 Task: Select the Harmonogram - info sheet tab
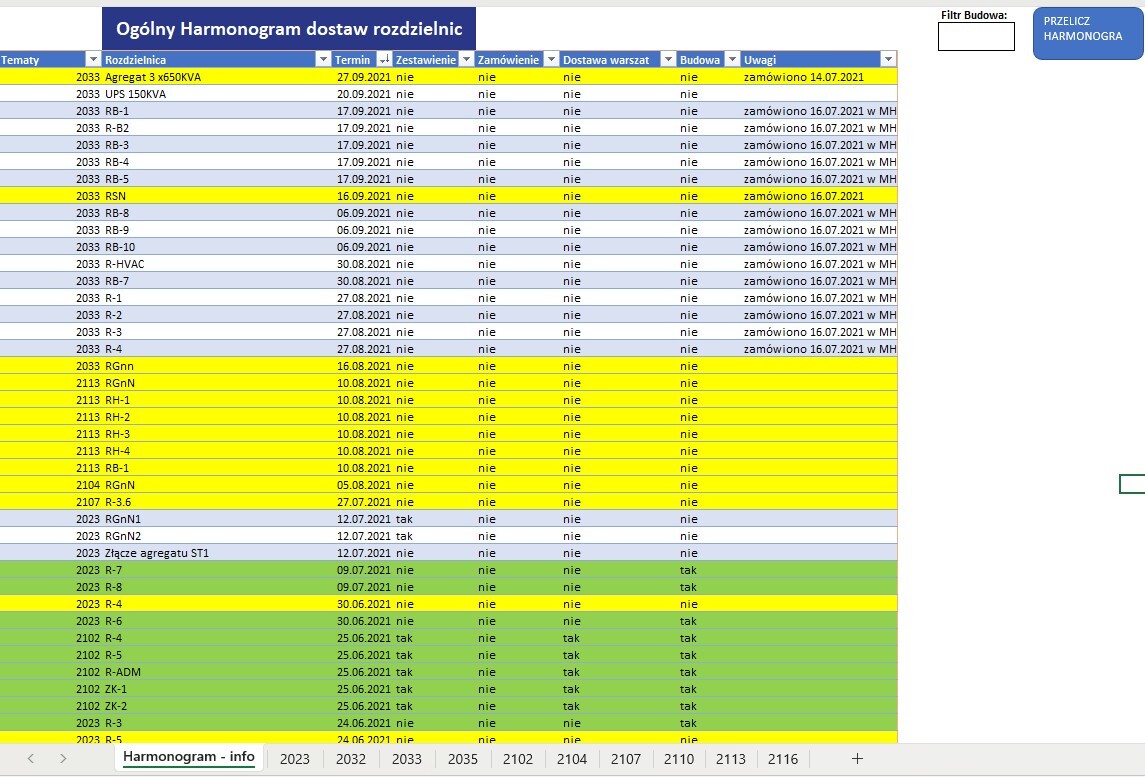tap(188, 757)
